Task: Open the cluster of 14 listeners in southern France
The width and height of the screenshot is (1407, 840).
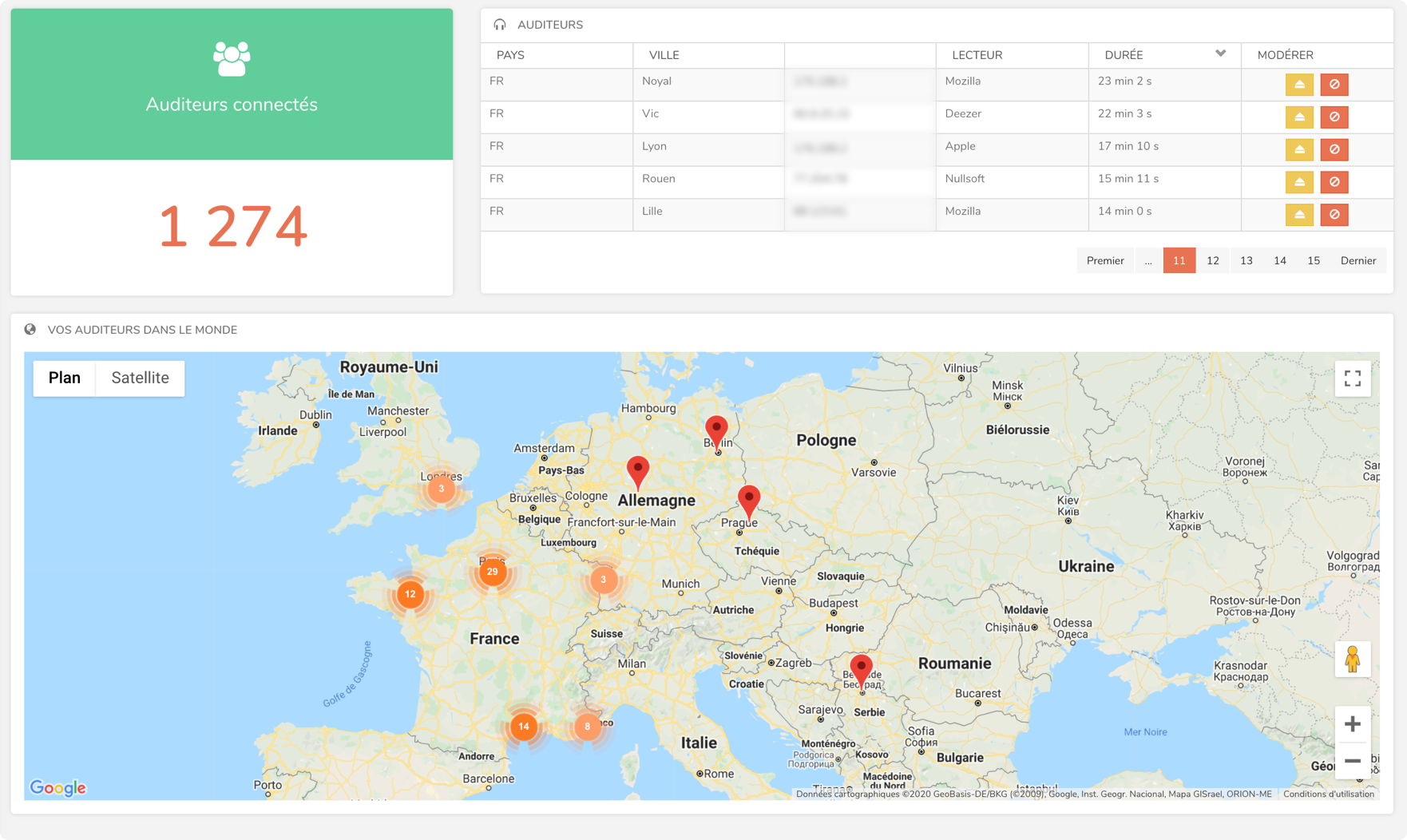Action: tap(524, 727)
